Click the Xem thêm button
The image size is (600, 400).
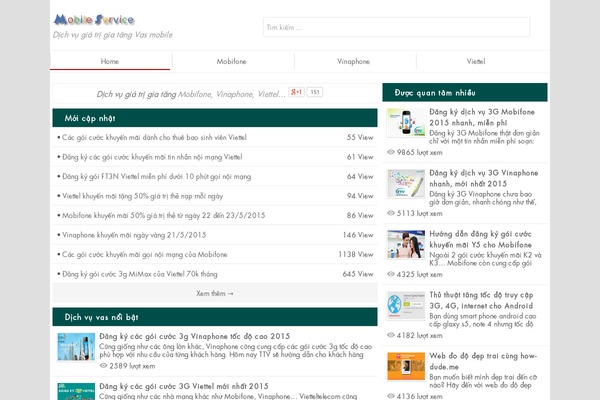(x=215, y=293)
